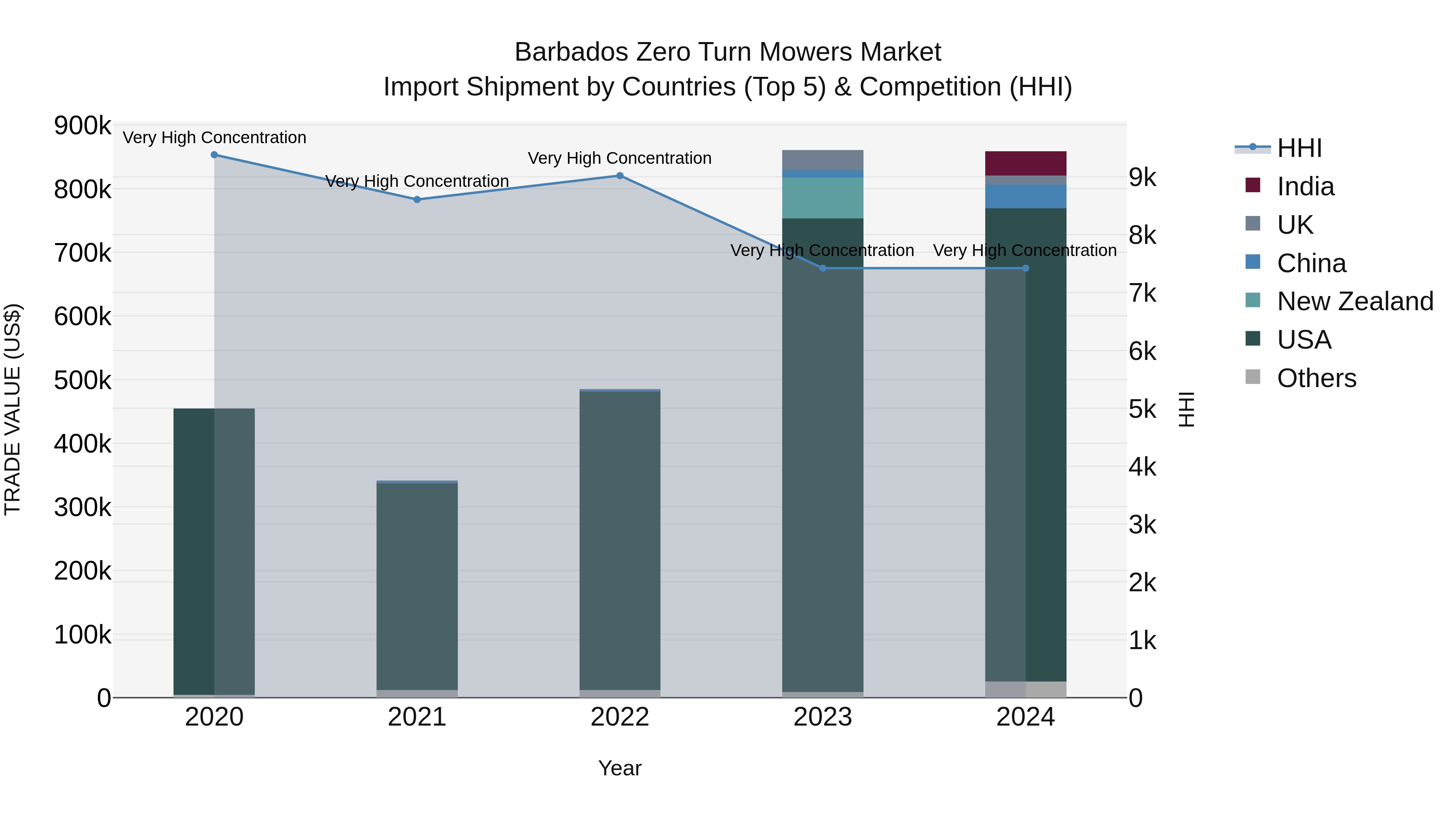Click the 5k right axis tick

pyautogui.click(x=1143, y=409)
